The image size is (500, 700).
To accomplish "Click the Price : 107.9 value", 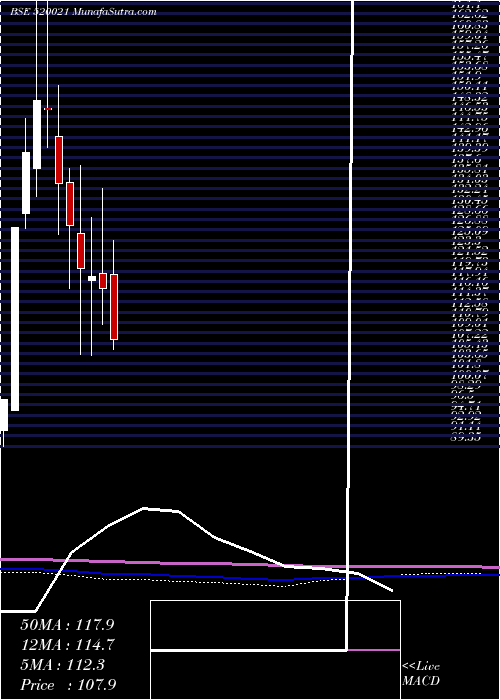I will [69, 685].
